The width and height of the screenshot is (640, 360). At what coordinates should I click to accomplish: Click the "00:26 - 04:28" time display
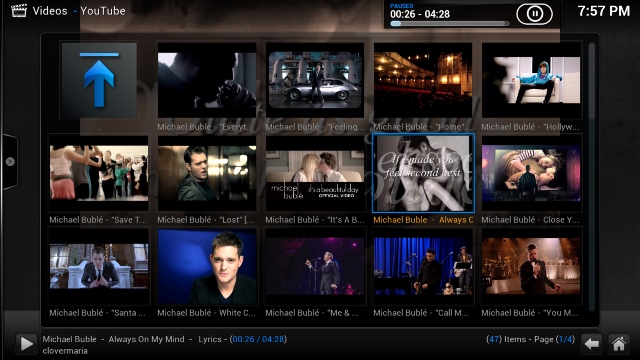(420, 14)
